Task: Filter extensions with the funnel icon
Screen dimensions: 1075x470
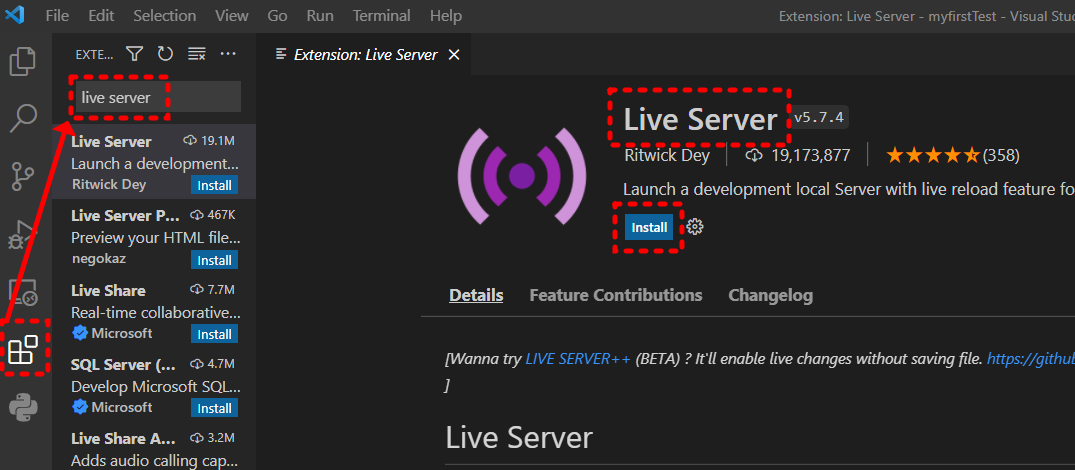Action: [x=134, y=53]
